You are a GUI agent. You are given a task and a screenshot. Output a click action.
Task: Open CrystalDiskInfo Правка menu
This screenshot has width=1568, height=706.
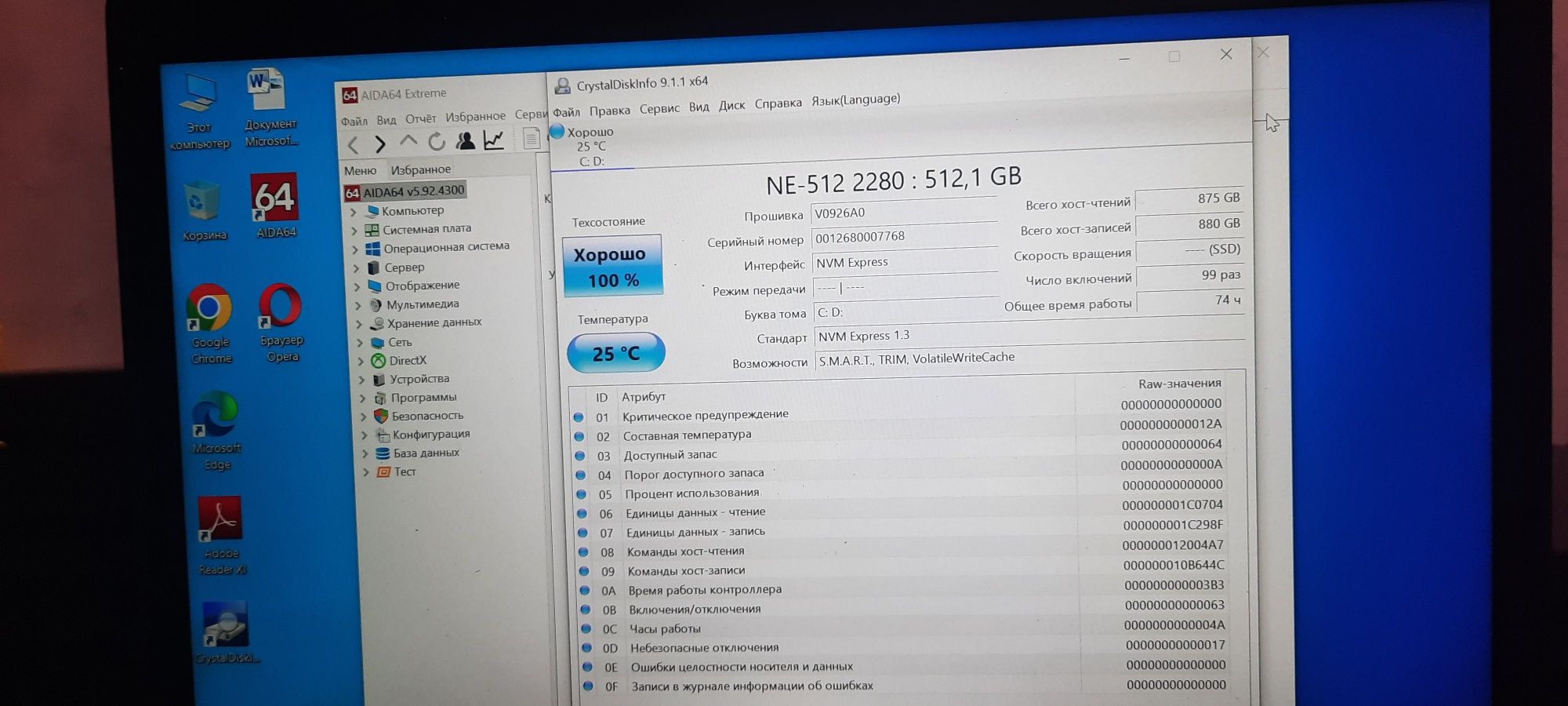[609, 111]
